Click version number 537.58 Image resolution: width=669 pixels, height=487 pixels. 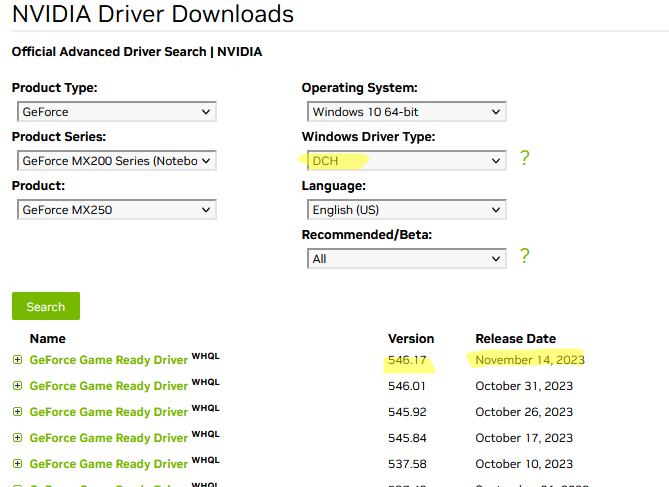[407, 464]
